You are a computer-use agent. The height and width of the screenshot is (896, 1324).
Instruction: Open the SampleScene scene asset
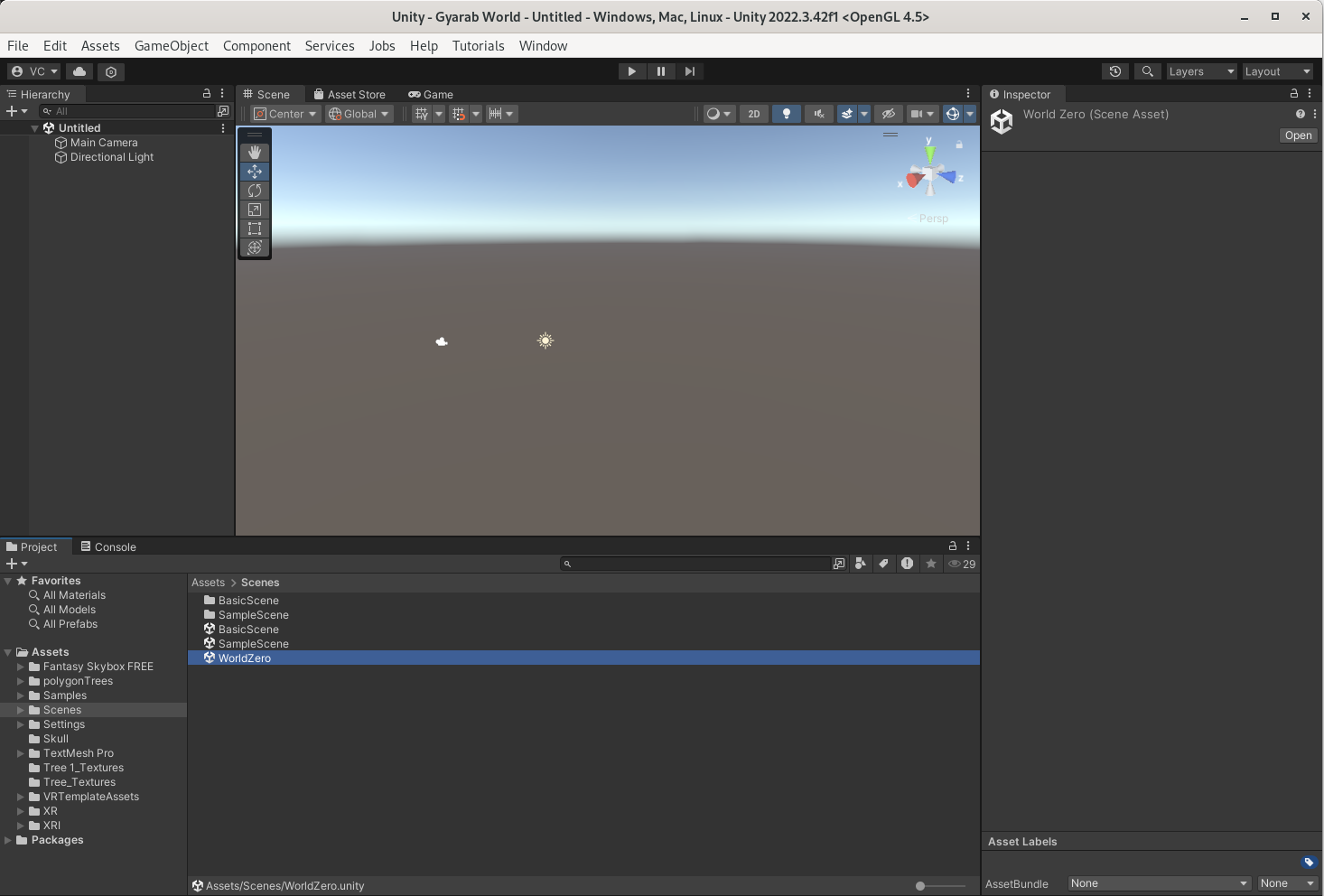(253, 644)
